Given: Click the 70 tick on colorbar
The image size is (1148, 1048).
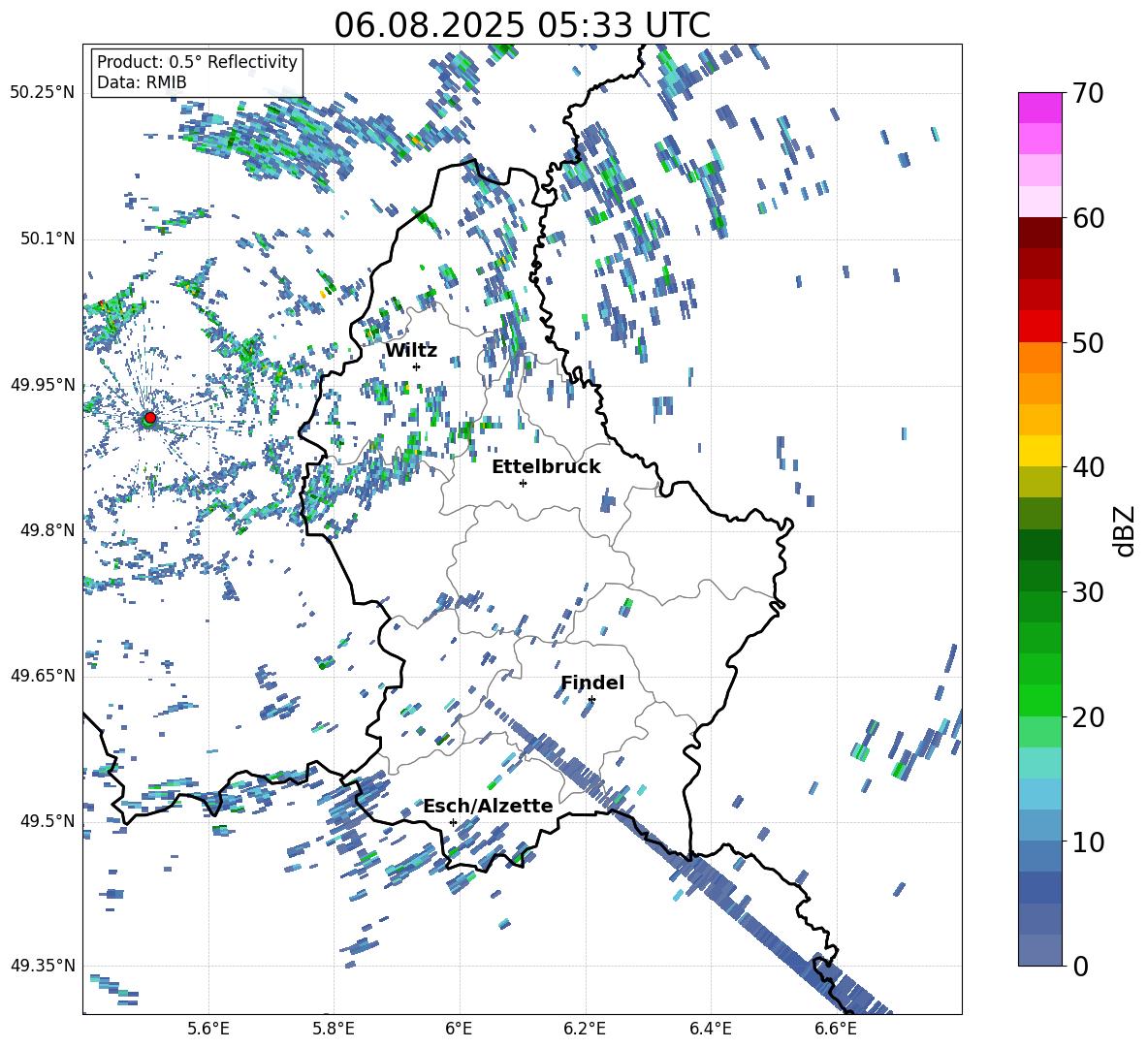Looking at the screenshot, I should point(1087,94).
